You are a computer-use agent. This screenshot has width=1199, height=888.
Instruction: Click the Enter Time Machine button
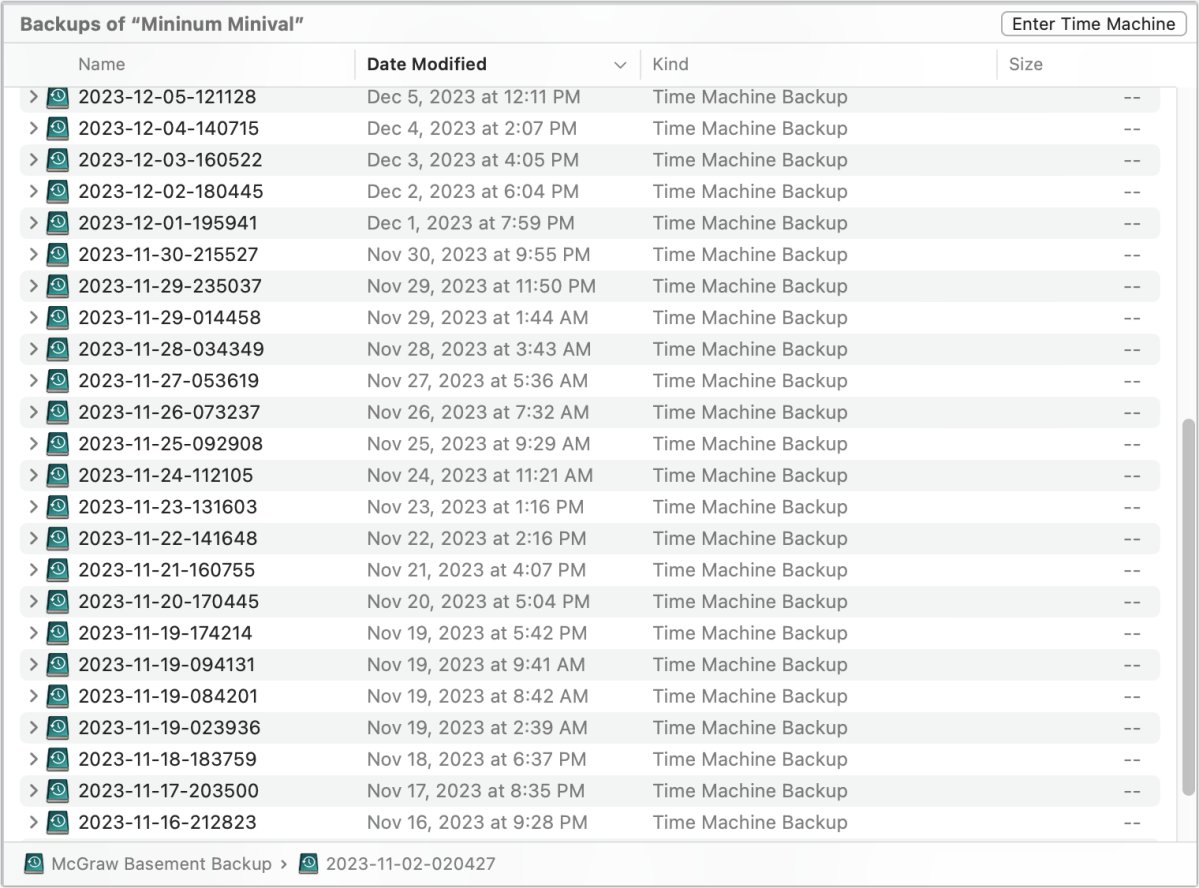pyautogui.click(x=1093, y=24)
